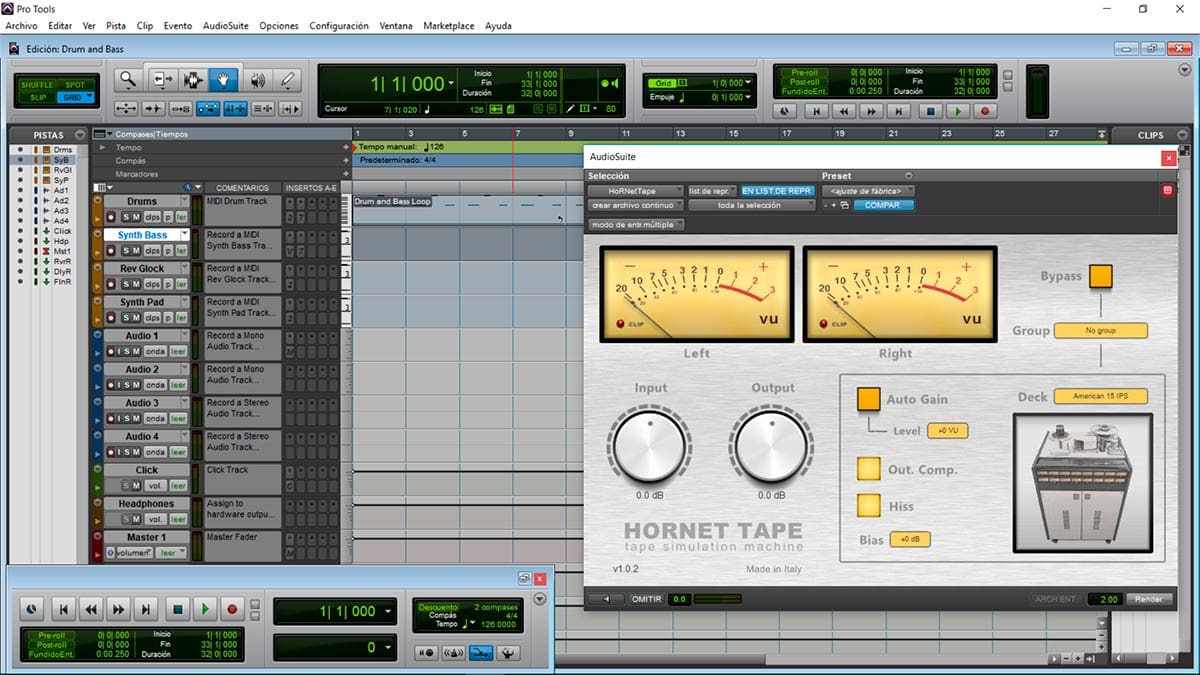Toggle the Hiss button
The image size is (1200, 675).
point(868,505)
